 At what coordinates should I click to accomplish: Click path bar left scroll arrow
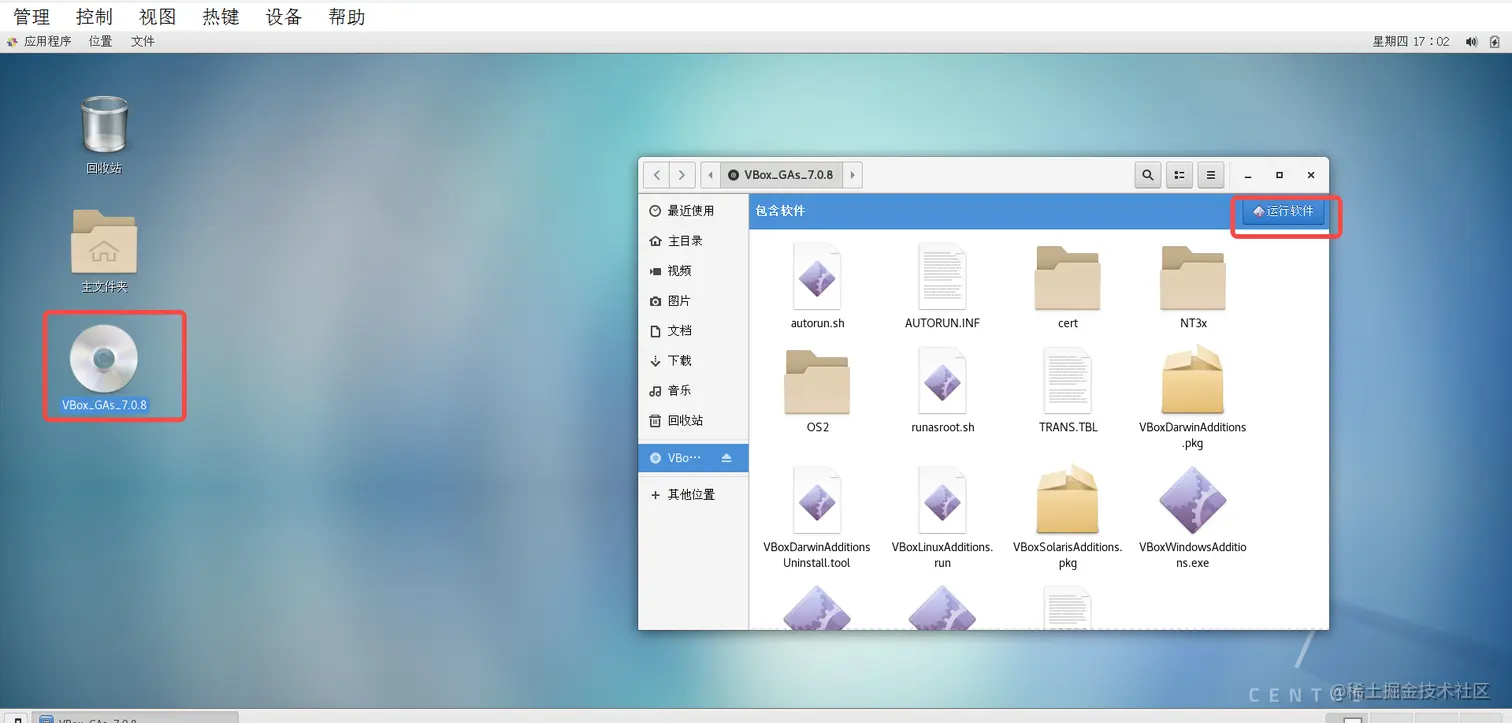click(x=711, y=175)
